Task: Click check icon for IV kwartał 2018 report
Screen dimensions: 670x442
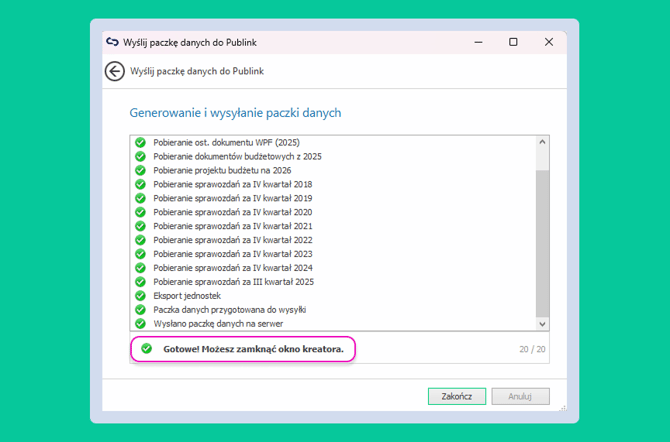Action: tap(141, 185)
